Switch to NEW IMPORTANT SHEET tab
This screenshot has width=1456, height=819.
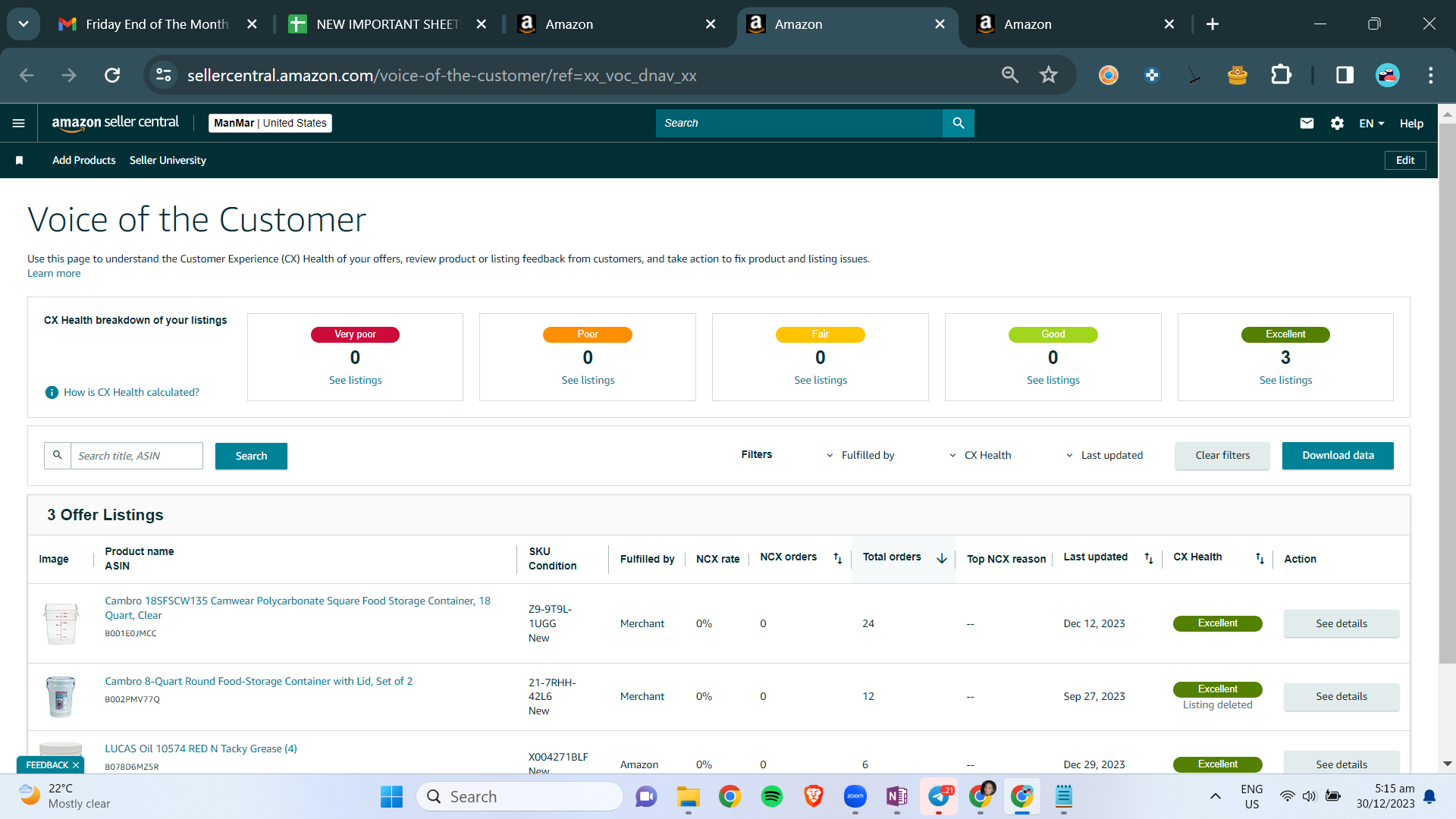point(388,24)
